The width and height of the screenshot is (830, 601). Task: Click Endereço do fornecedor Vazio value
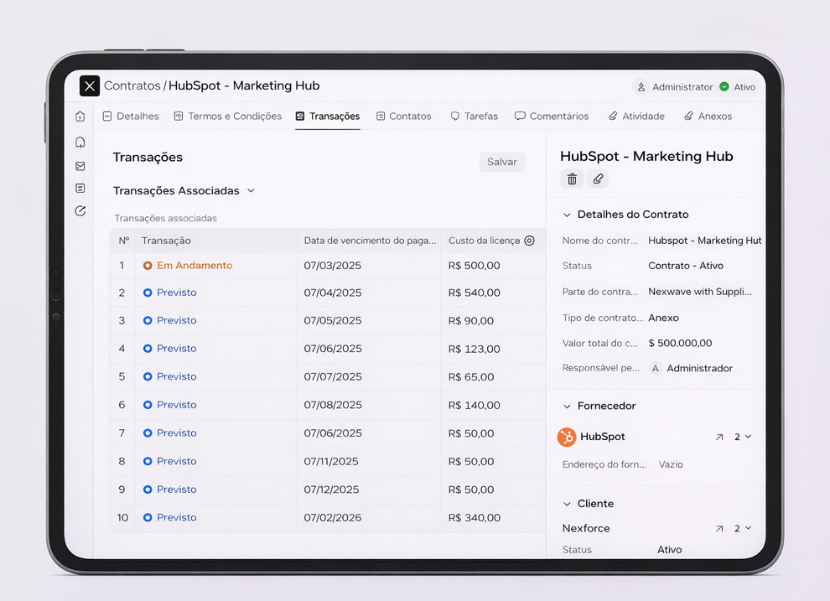671,465
